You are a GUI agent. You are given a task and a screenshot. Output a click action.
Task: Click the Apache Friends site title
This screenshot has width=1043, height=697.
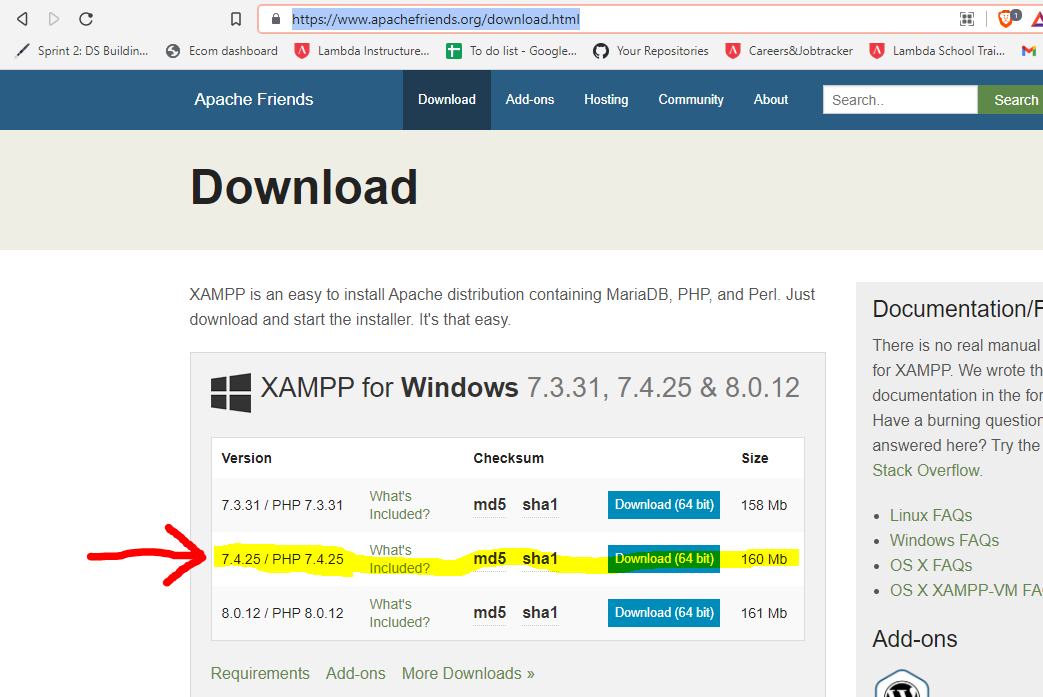[x=253, y=99]
